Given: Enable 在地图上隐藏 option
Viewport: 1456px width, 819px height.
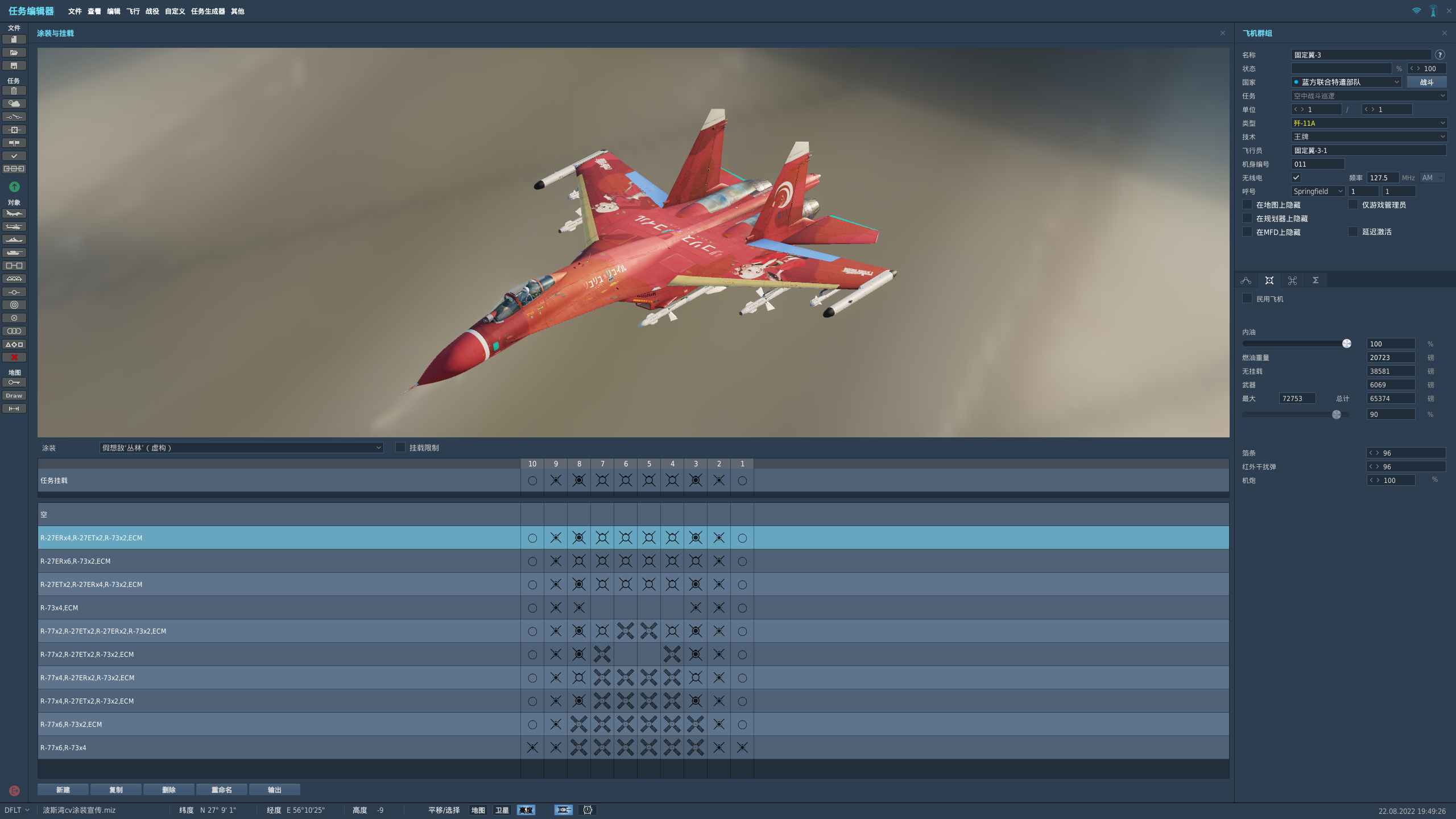Looking at the screenshot, I should [1247, 205].
